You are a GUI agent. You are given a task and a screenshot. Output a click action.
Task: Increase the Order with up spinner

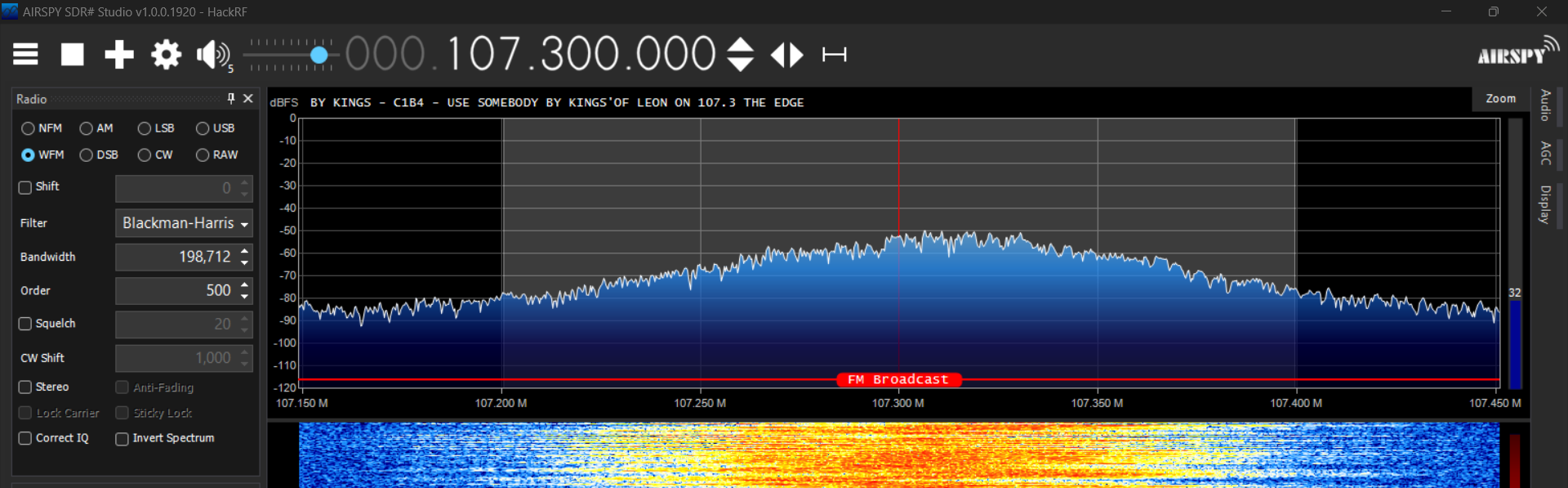click(245, 284)
